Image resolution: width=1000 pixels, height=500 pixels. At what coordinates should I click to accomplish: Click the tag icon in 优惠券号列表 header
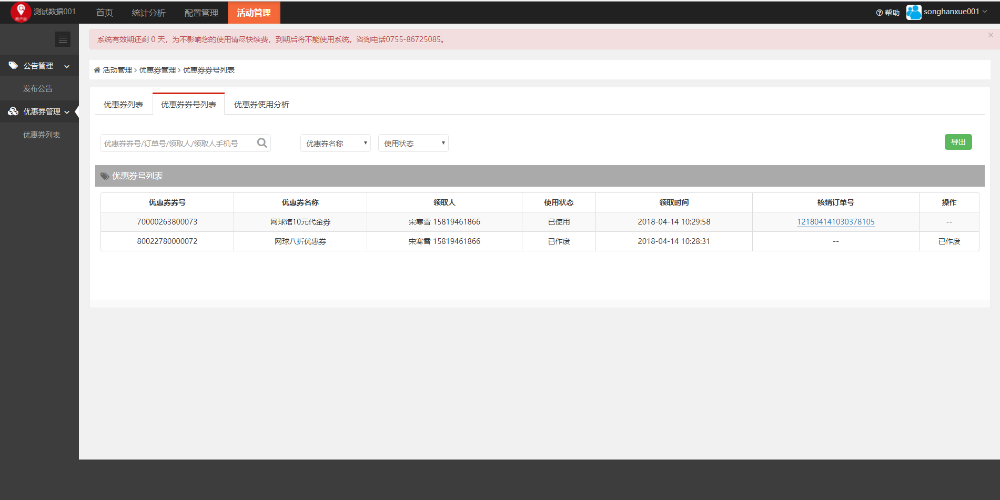[x=105, y=176]
